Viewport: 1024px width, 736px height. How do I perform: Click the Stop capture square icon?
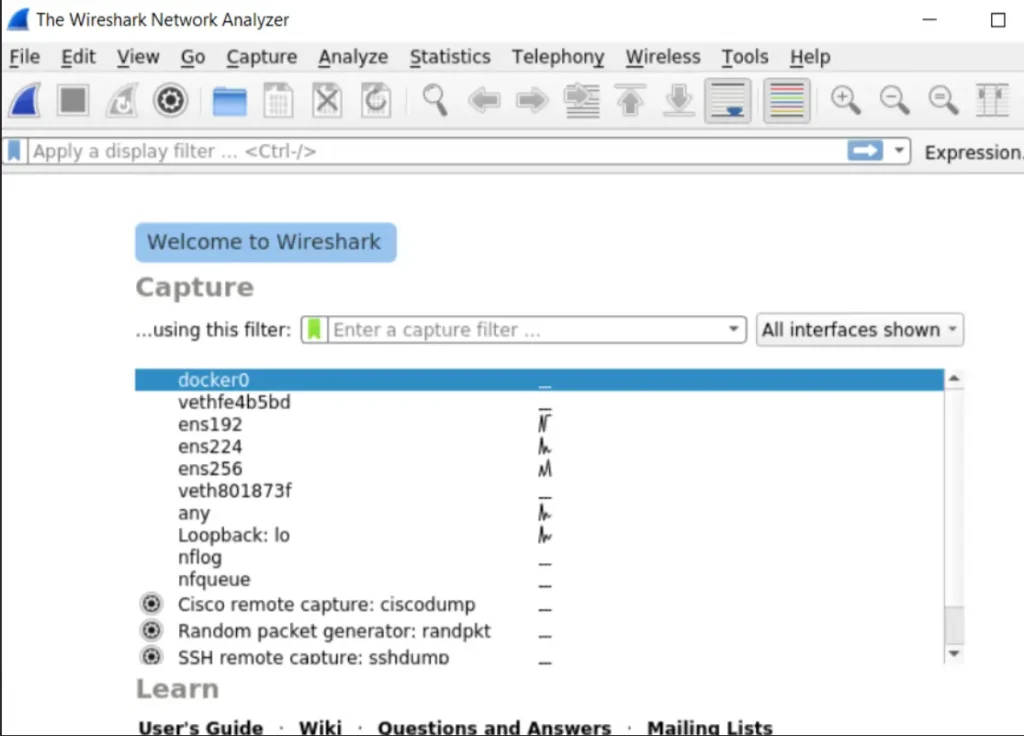(x=72, y=101)
